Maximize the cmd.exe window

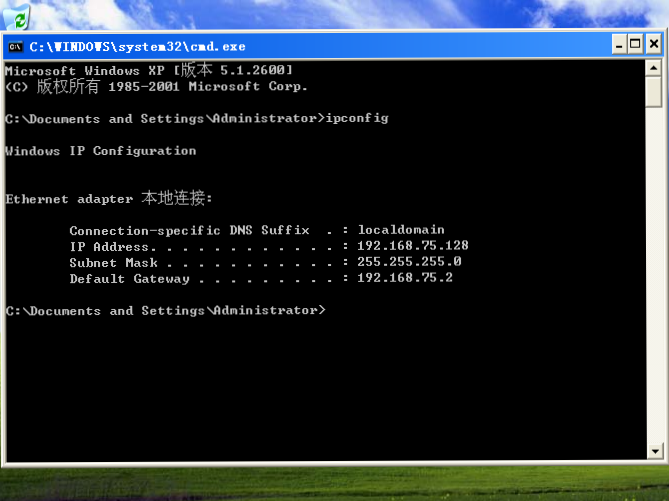point(635,44)
